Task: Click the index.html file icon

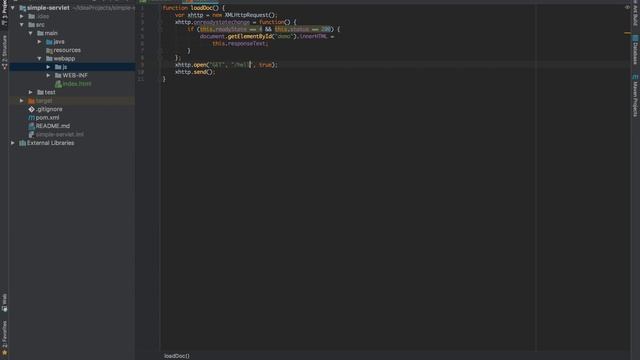Action: tap(58, 84)
